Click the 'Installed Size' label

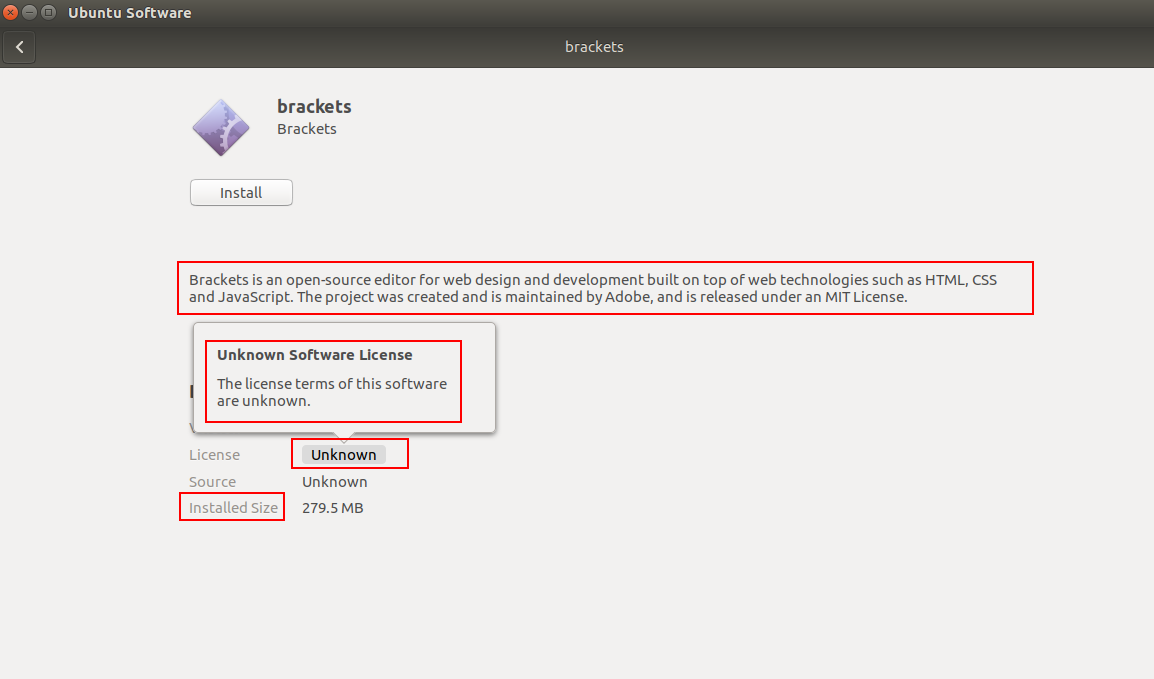pos(233,508)
